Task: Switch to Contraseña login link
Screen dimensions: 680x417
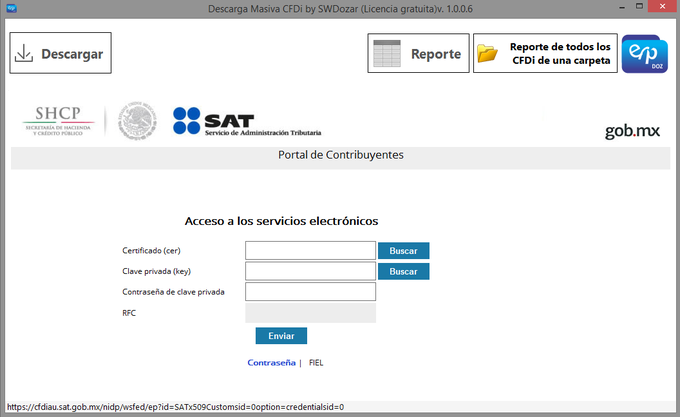Action: (x=271, y=363)
